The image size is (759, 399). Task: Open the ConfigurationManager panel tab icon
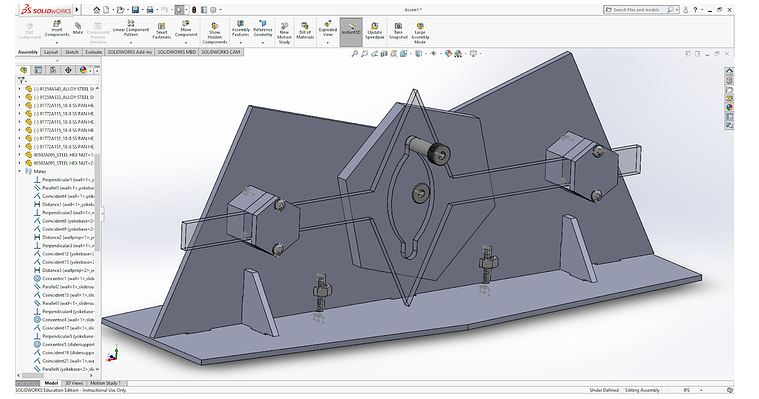point(53,70)
